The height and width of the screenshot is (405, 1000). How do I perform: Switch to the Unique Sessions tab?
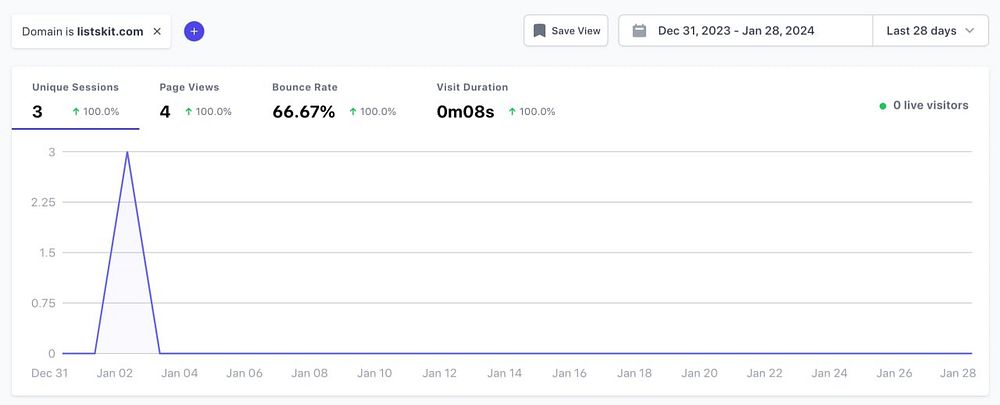[75, 100]
